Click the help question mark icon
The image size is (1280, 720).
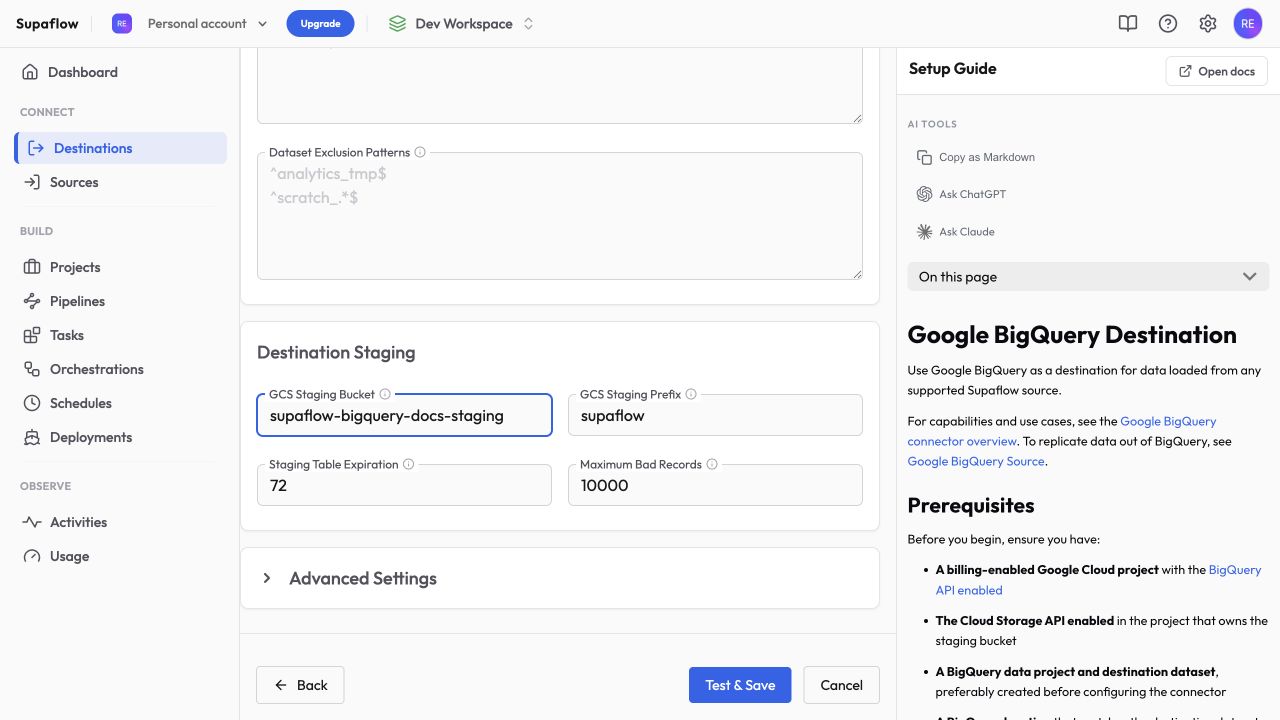pyautogui.click(x=1168, y=23)
